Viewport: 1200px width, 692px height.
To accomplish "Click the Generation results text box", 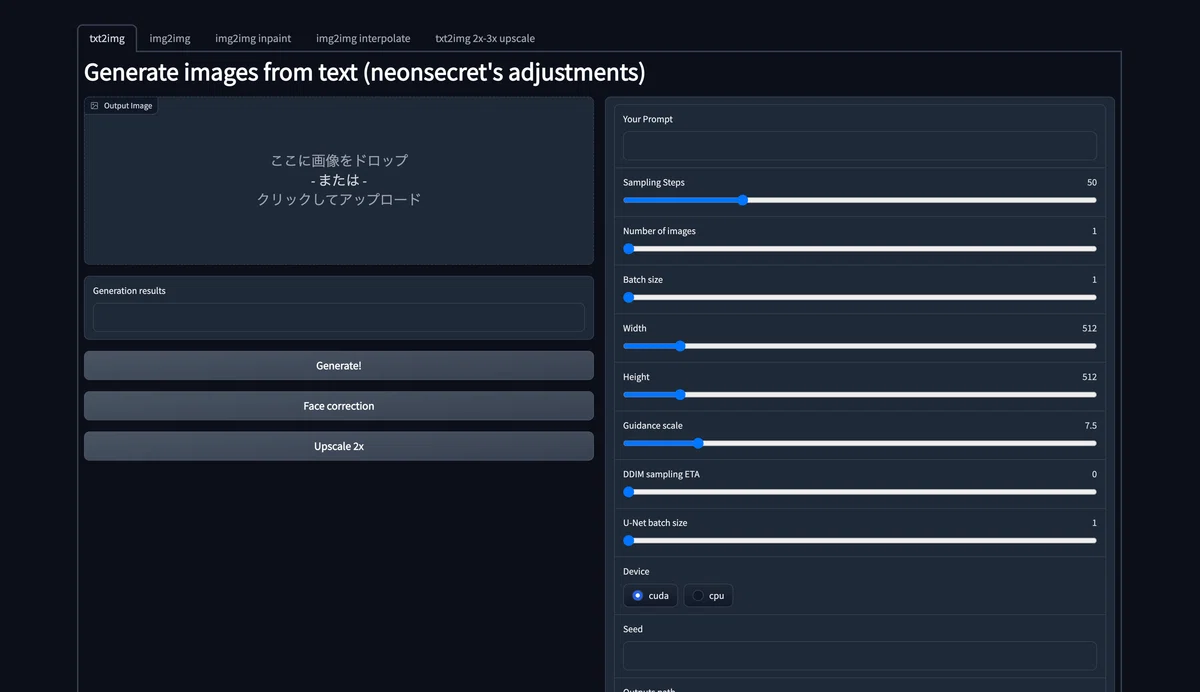I will point(339,317).
